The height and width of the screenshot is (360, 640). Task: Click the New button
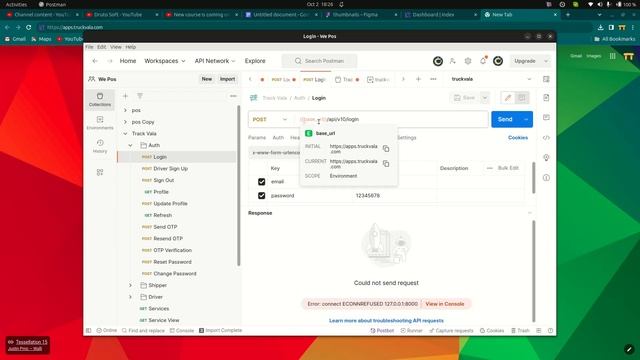pyautogui.click(x=207, y=79)
